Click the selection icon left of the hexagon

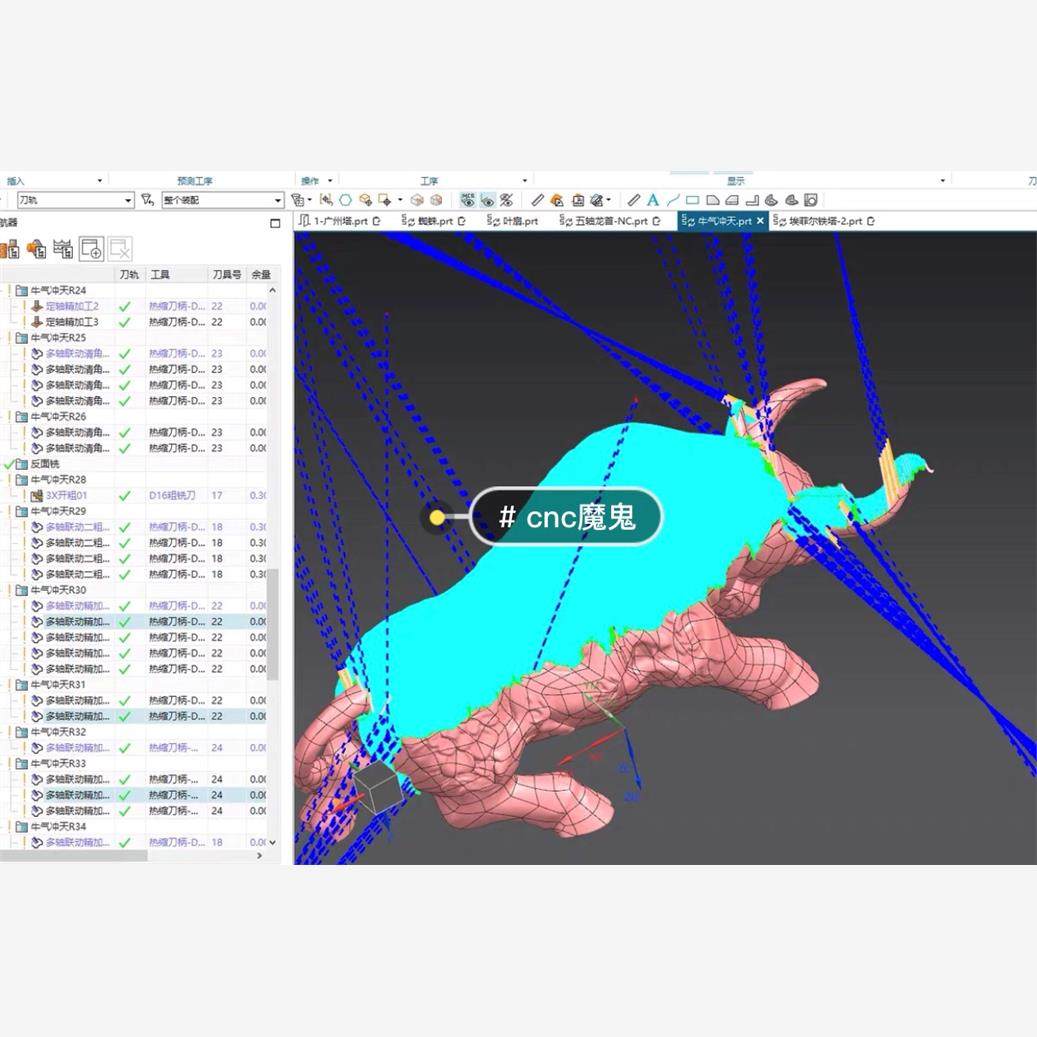[x=326, y=200]
